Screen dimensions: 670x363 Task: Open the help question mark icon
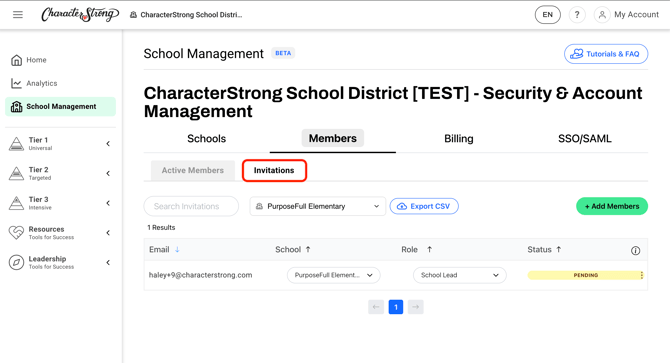click(x=577, y=15)
